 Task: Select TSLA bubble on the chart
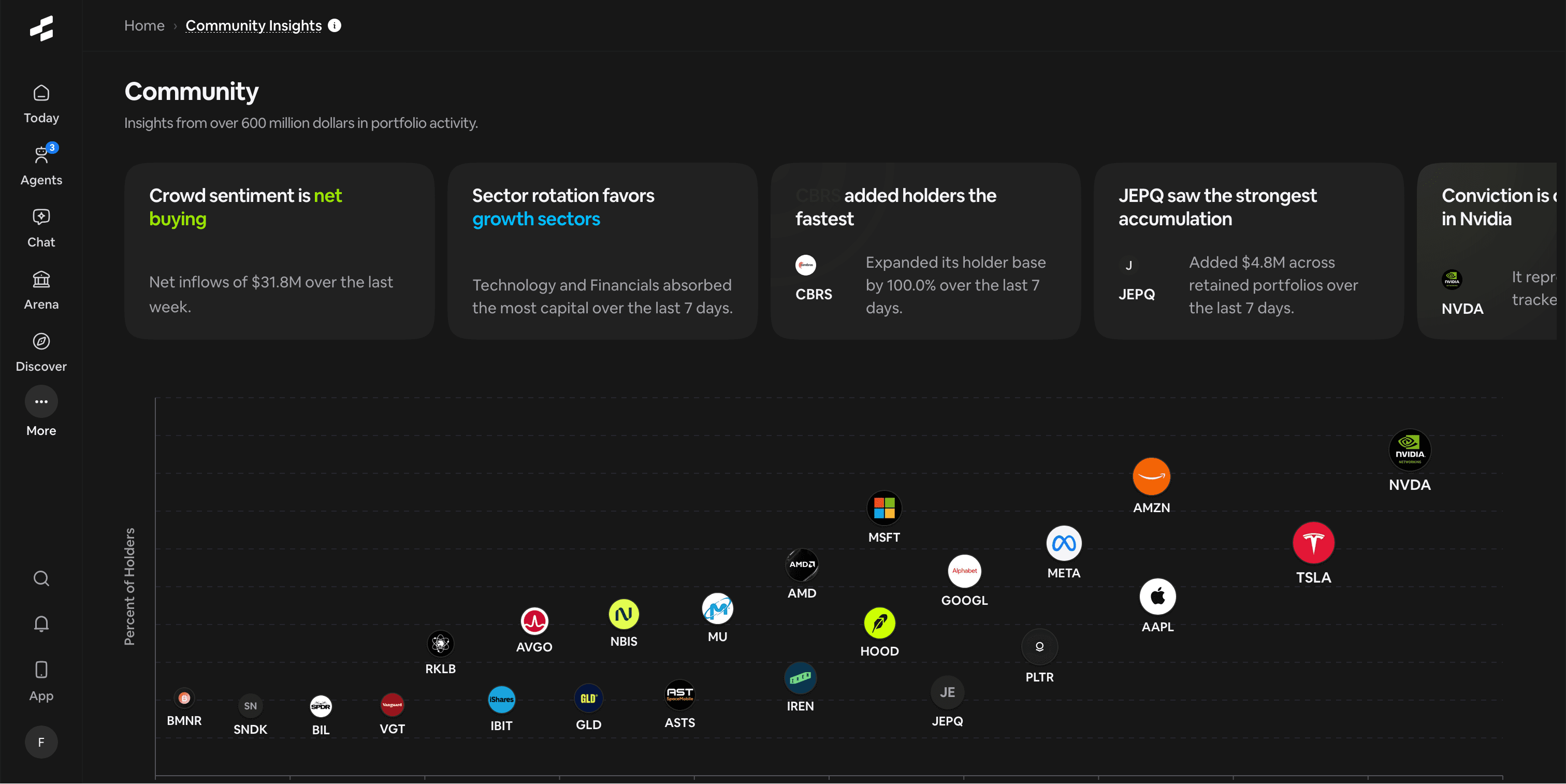pos(1313,542)
